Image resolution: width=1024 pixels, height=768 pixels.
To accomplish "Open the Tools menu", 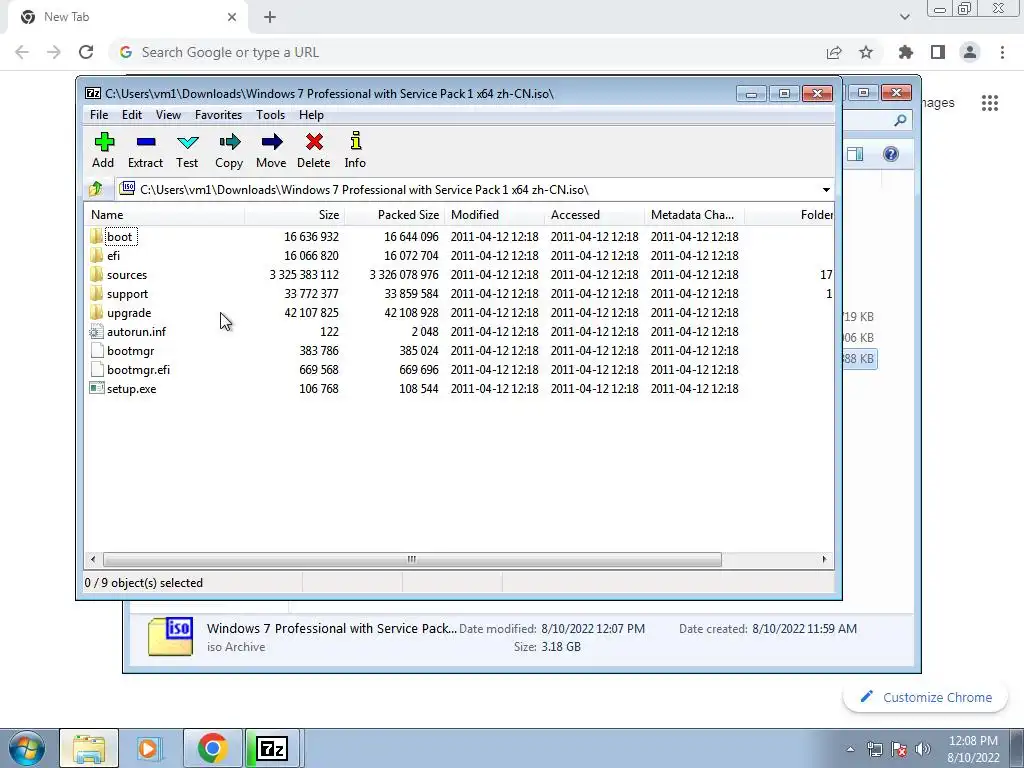I will [x=270, y=115].
